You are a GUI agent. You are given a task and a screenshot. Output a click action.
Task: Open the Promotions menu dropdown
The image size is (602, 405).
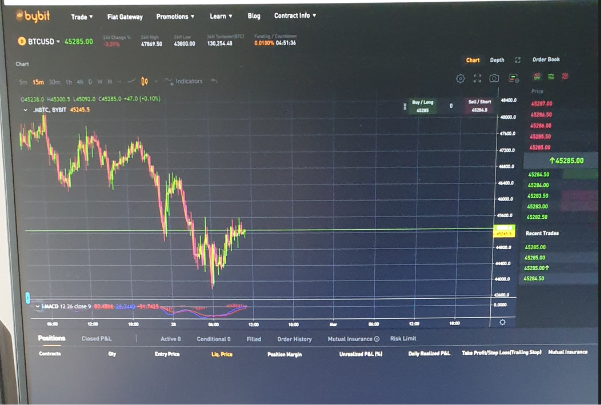coord(175,17)
